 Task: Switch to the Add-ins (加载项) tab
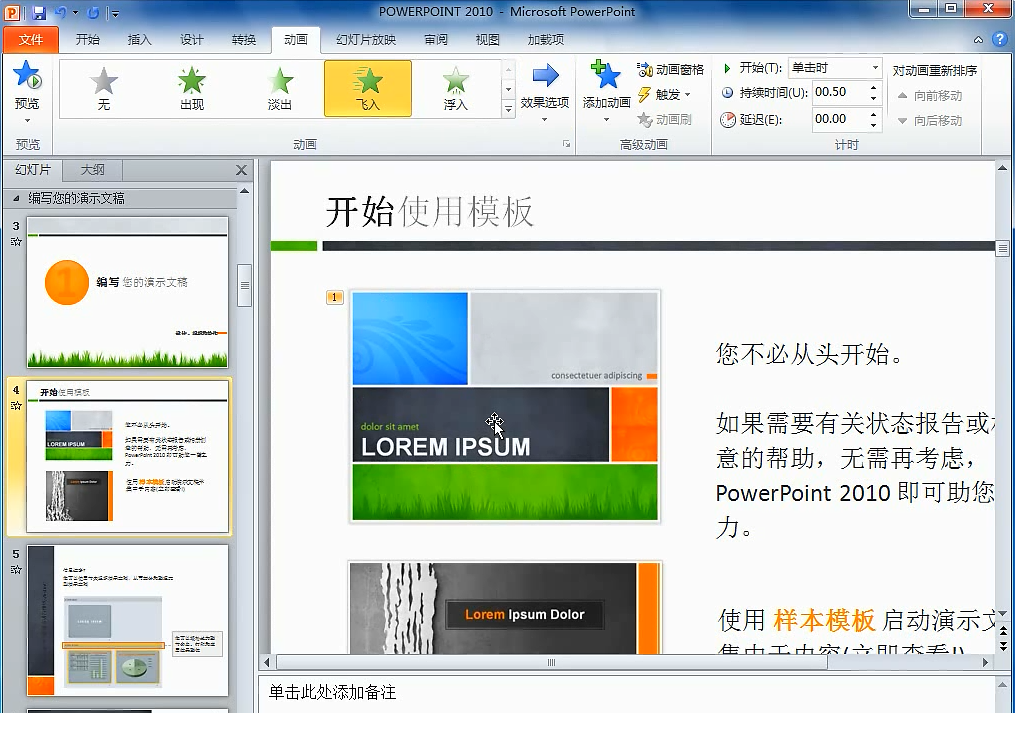click(x=546, y=40)
